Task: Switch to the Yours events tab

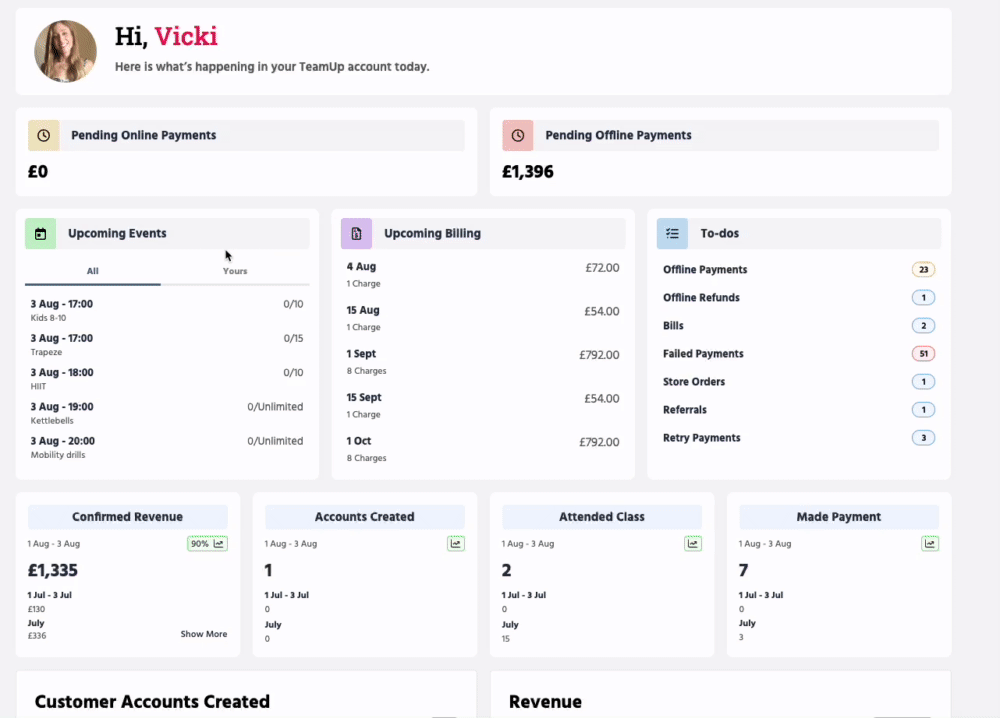Action: point(235,271)
